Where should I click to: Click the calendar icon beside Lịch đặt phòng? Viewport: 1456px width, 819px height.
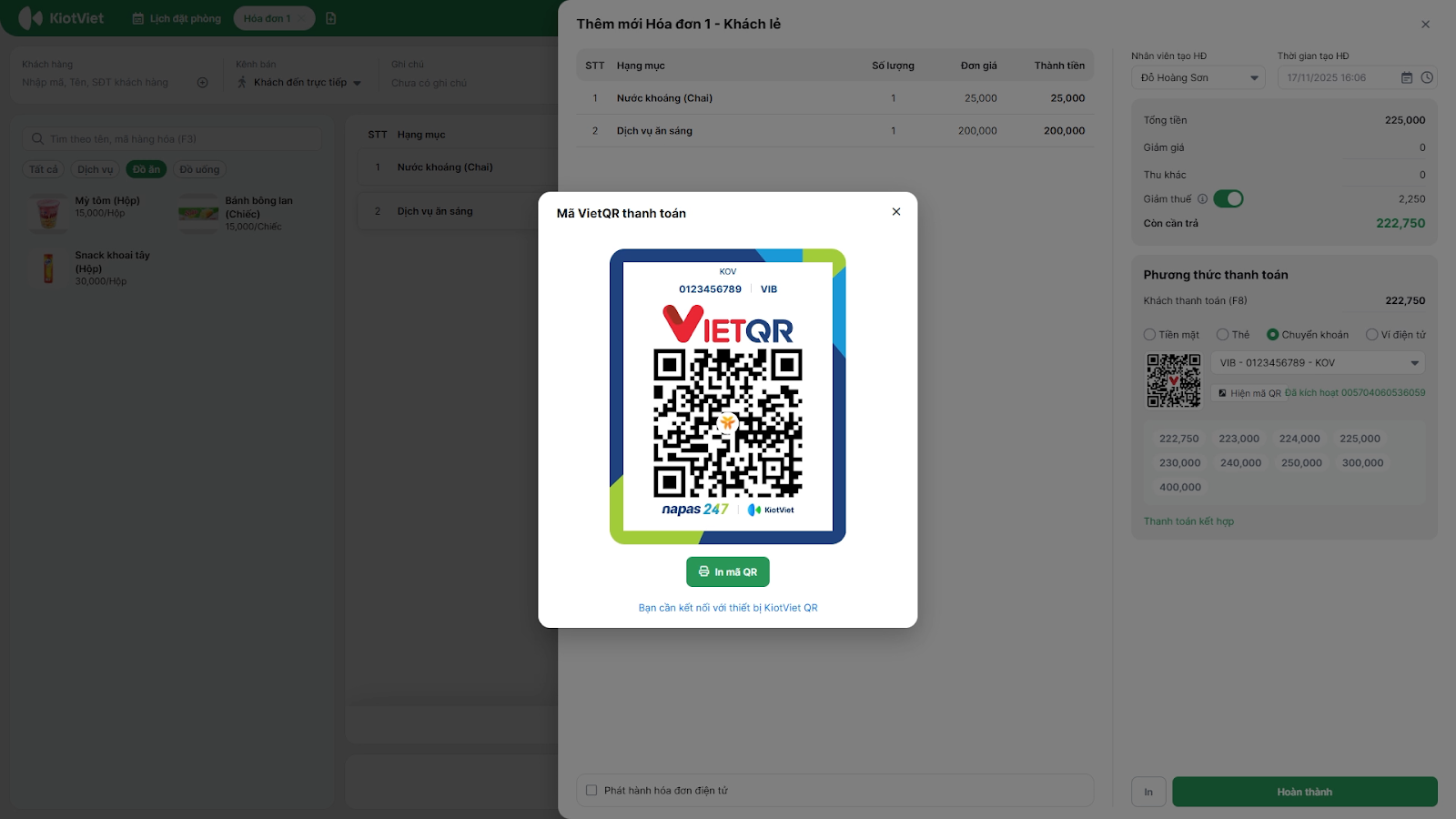(x=138, y=18)
